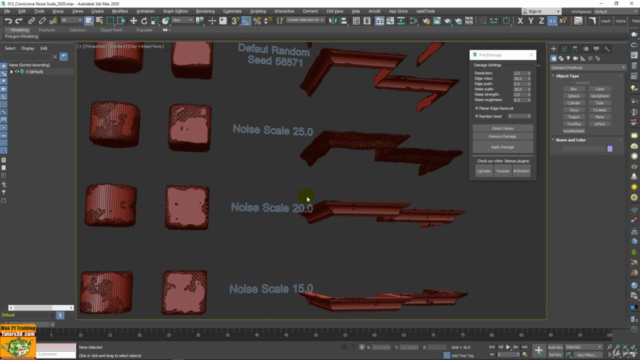Click the scene explorer horizontal scrollbar
Screen dimensions: 640x360
pos(41,308)
